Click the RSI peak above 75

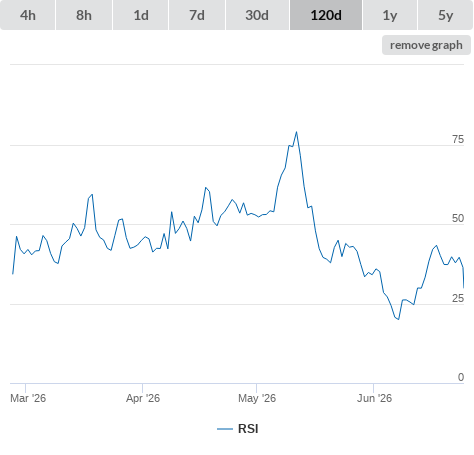296,132
